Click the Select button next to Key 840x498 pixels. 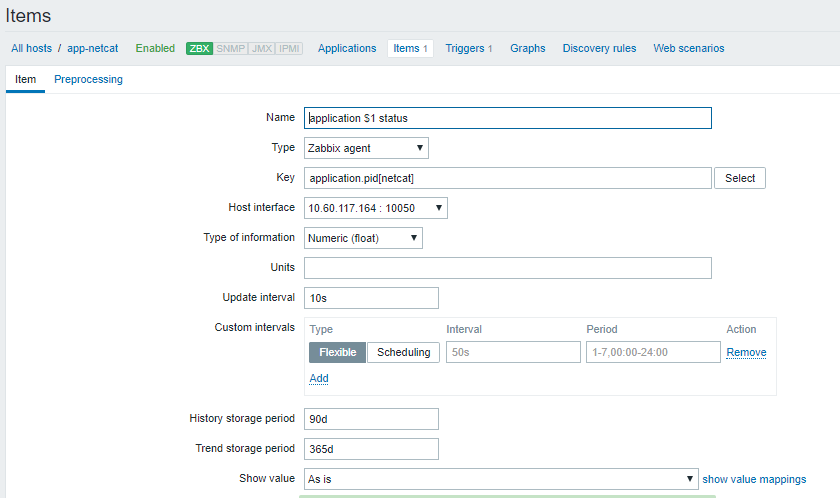pos(740,178)
